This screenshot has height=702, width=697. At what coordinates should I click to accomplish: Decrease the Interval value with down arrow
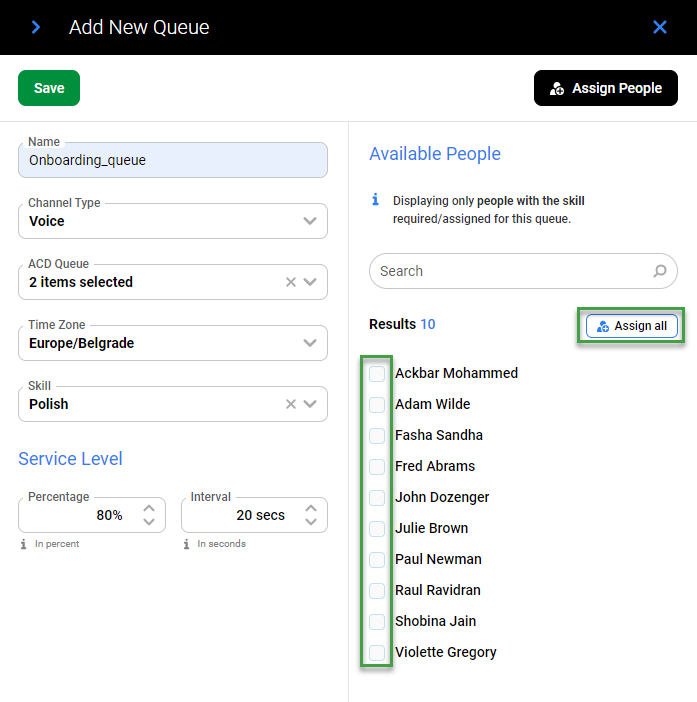[x=311, y=522]
